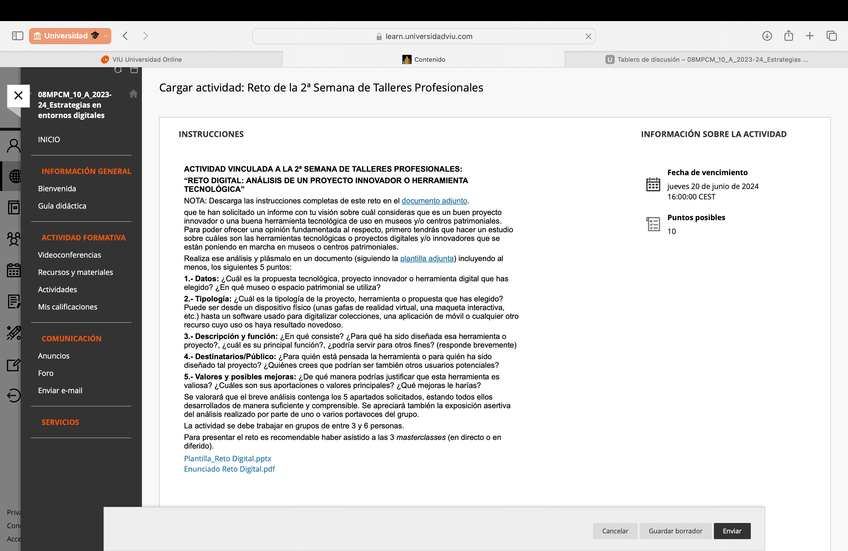Image resolution: width=848 pixels, height=551 pixels.
Task: Click the learn.universidadviu.com address bar
Action: pos(424,36)
